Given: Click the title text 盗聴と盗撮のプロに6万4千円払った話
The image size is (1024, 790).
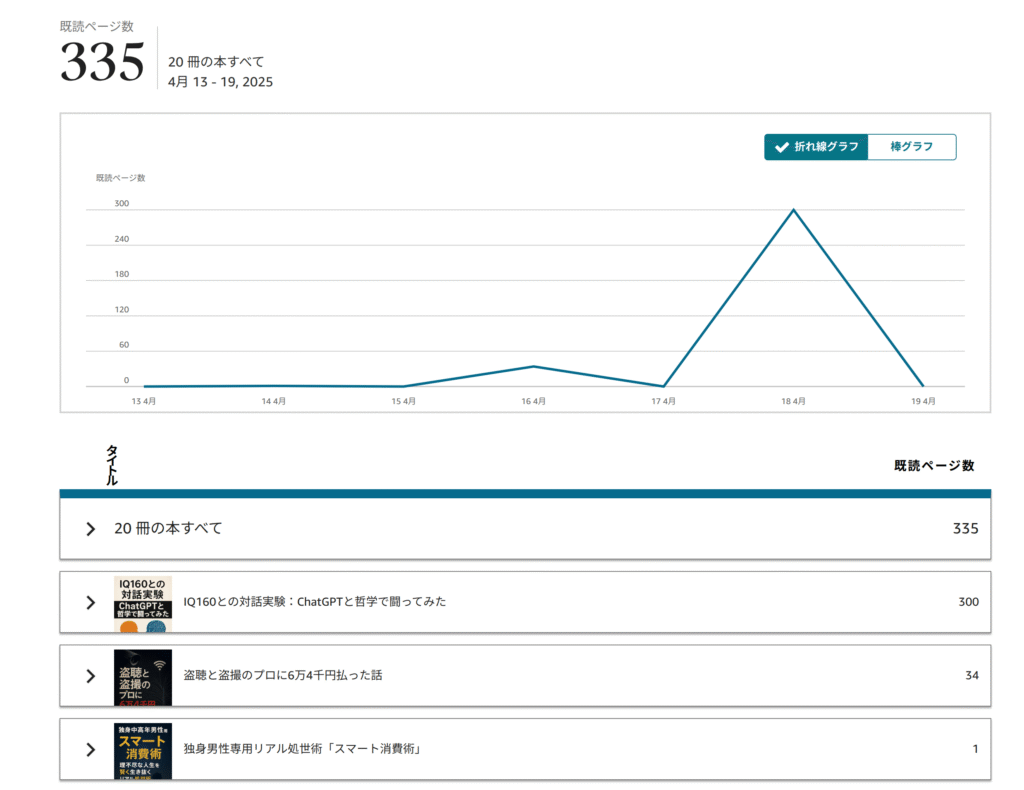Looking at the screenshot, I should click(x=283, y=676).
